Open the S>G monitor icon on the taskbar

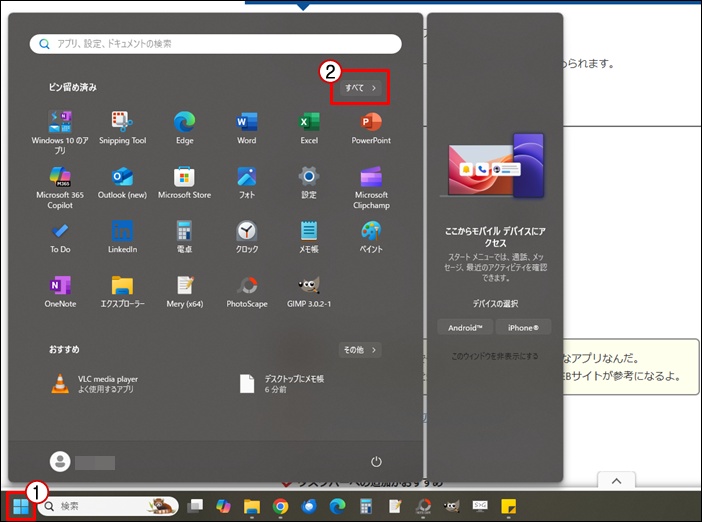(480, 505)
